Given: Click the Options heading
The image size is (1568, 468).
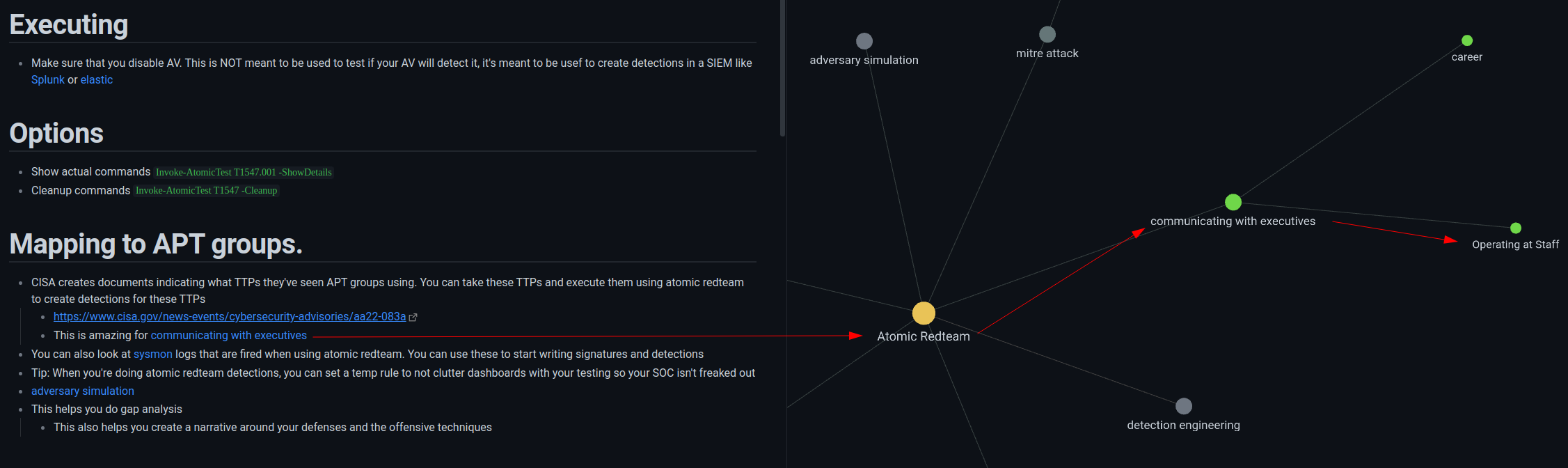Looking at the screenshot, I should point(56,134).
